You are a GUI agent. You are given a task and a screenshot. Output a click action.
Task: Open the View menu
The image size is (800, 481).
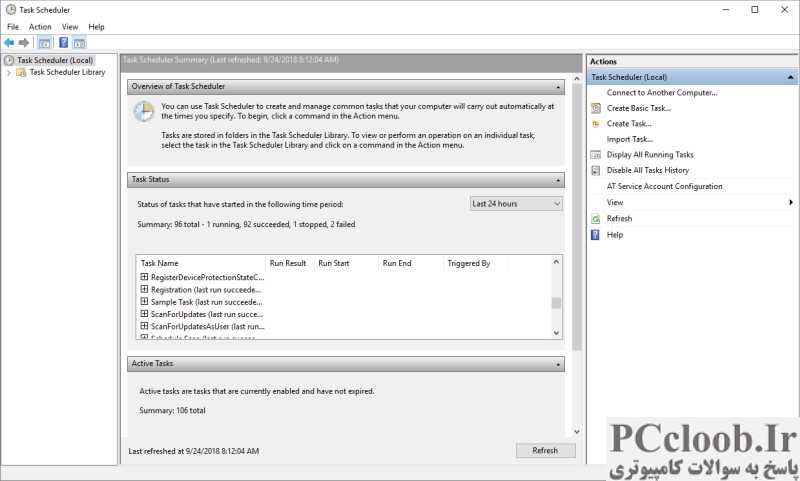70,27
